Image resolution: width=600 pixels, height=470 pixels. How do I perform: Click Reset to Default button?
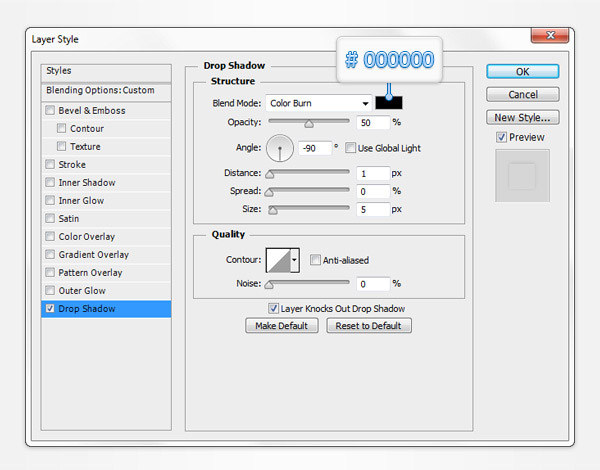click(x=368, y=326)
